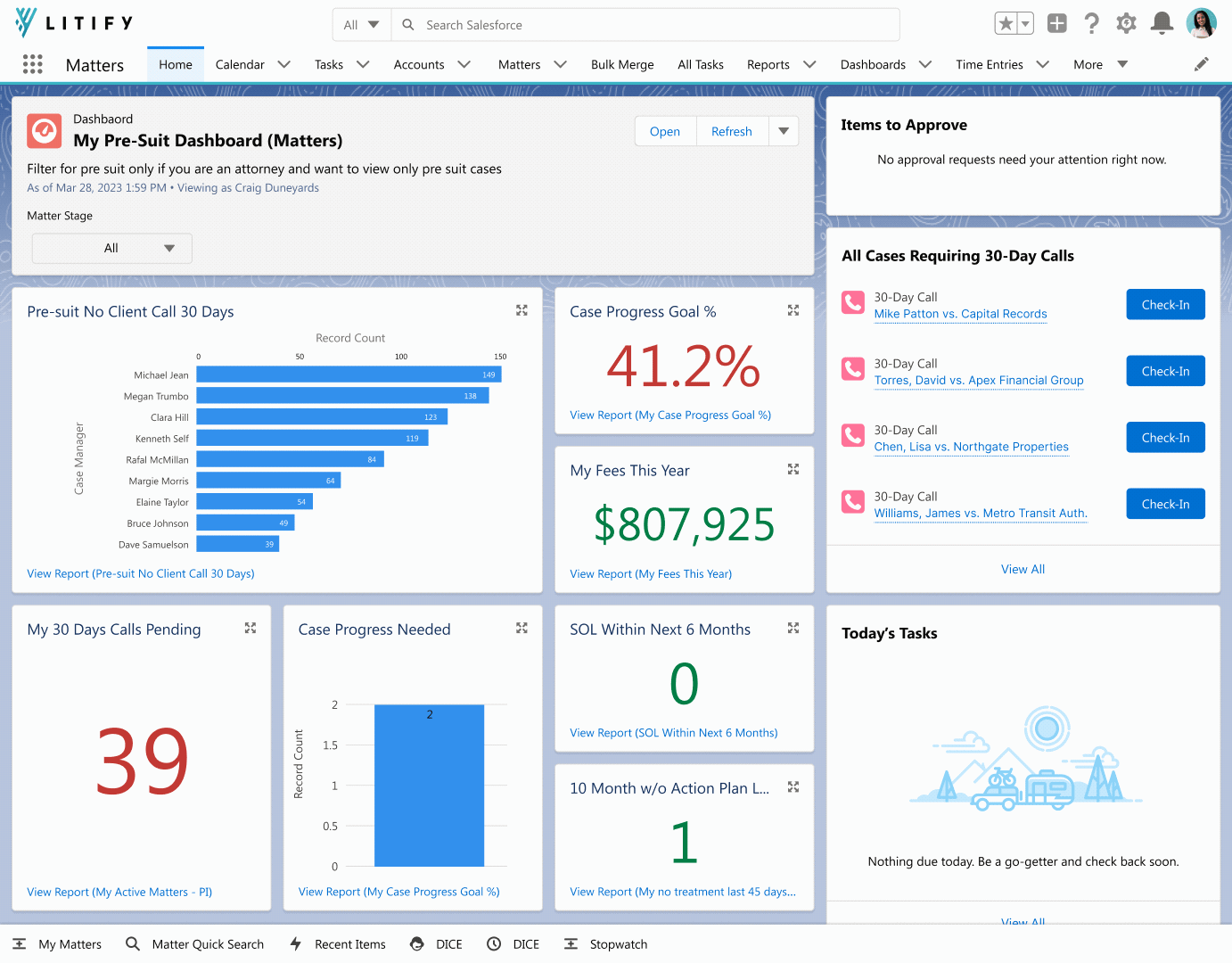This screenshot has width=1232, height=963.
Task: Click phone icon for Torres, David call
Action: 853,369
